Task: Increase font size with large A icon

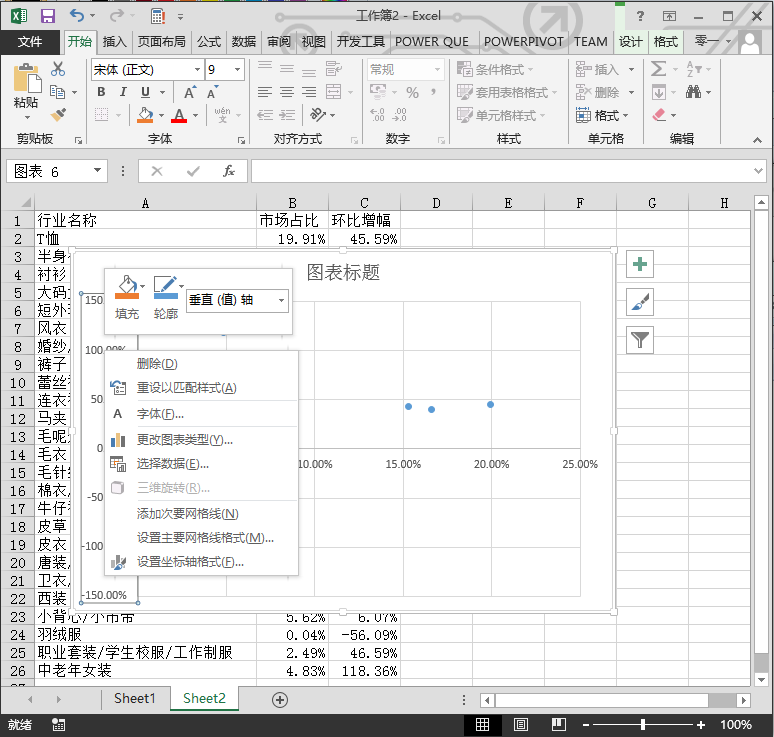Action: (x=190, y=92)
